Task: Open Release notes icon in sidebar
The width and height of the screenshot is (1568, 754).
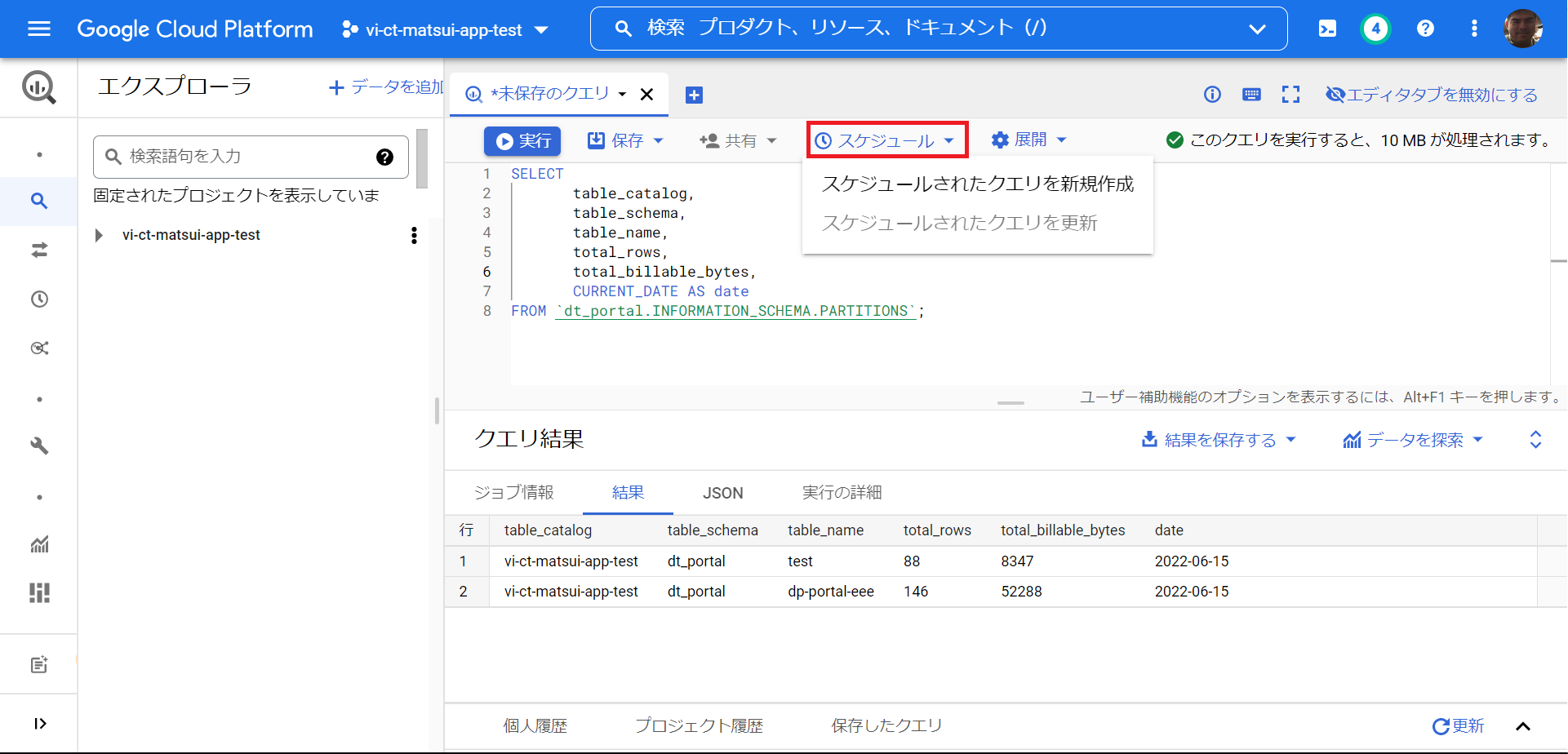Action: pyautogui.click(x=39, y=664)
